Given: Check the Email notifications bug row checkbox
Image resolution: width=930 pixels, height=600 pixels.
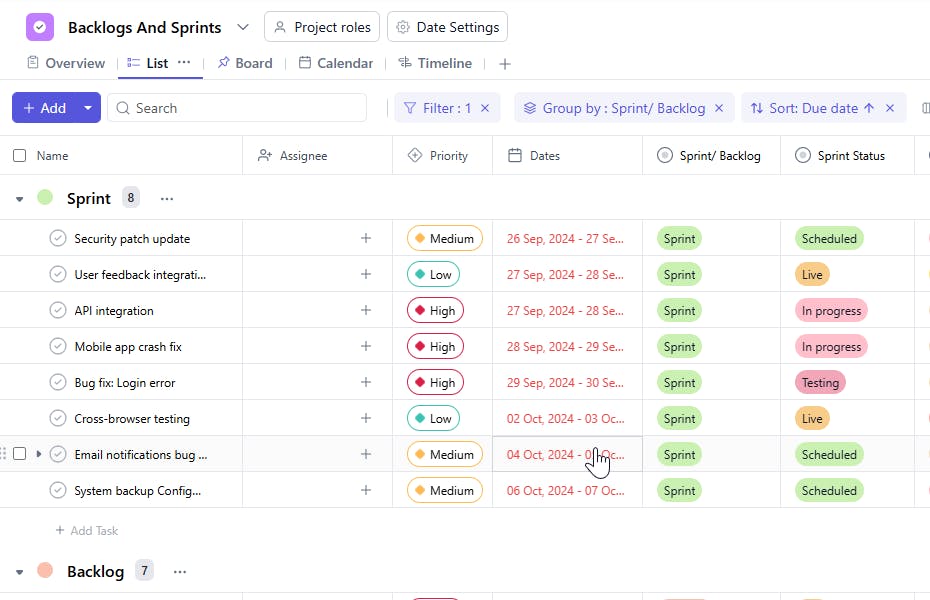Looking at the screenshot, I should (20, 454).
